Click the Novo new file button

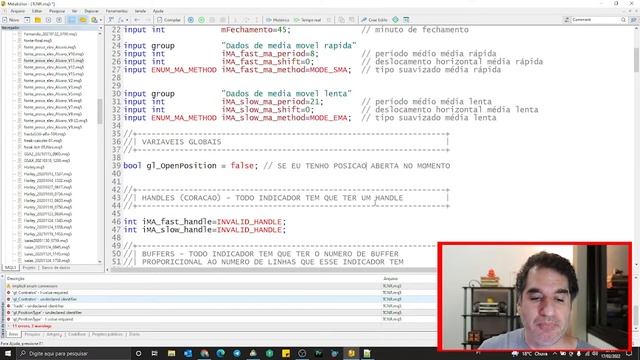tap(11, 20)
